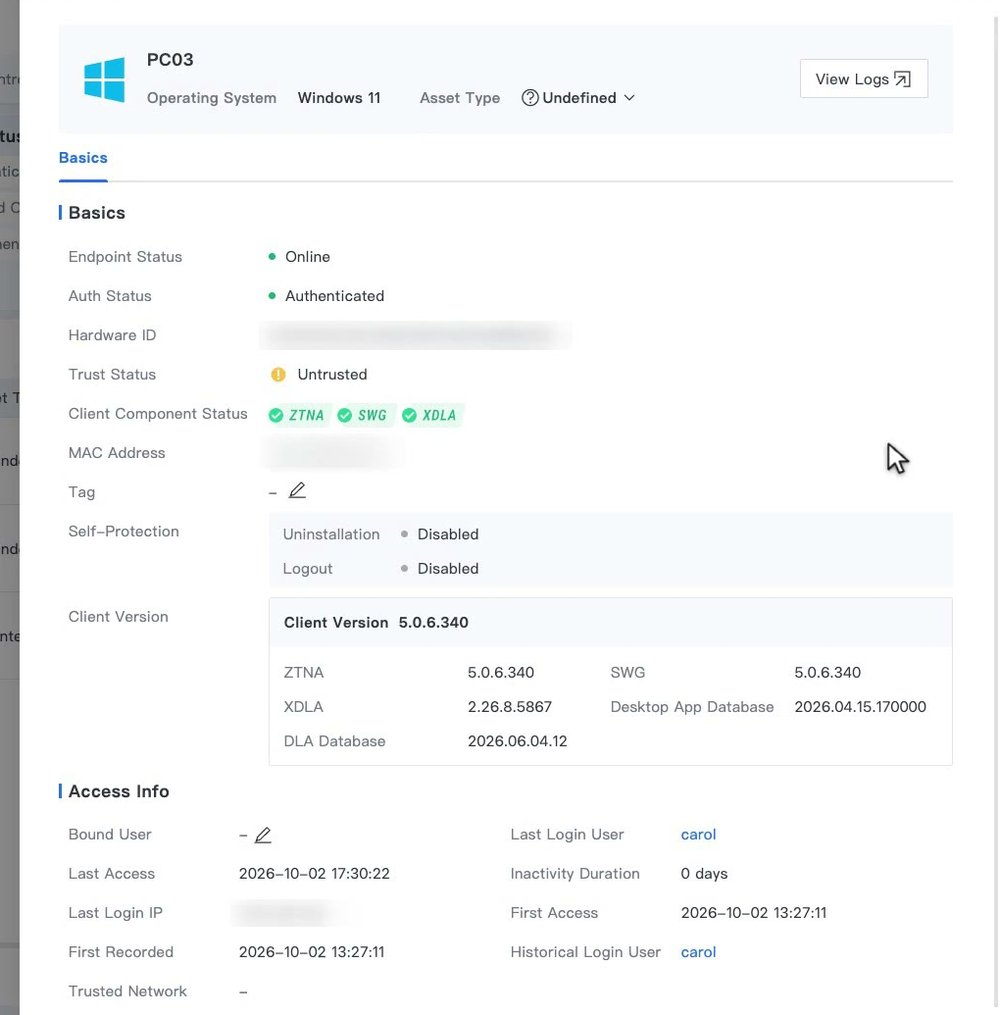This screenshot has height=1015, width=1000.
Task: Click DLA Database value 2026.06.04.12
Action: pos(517,741)
